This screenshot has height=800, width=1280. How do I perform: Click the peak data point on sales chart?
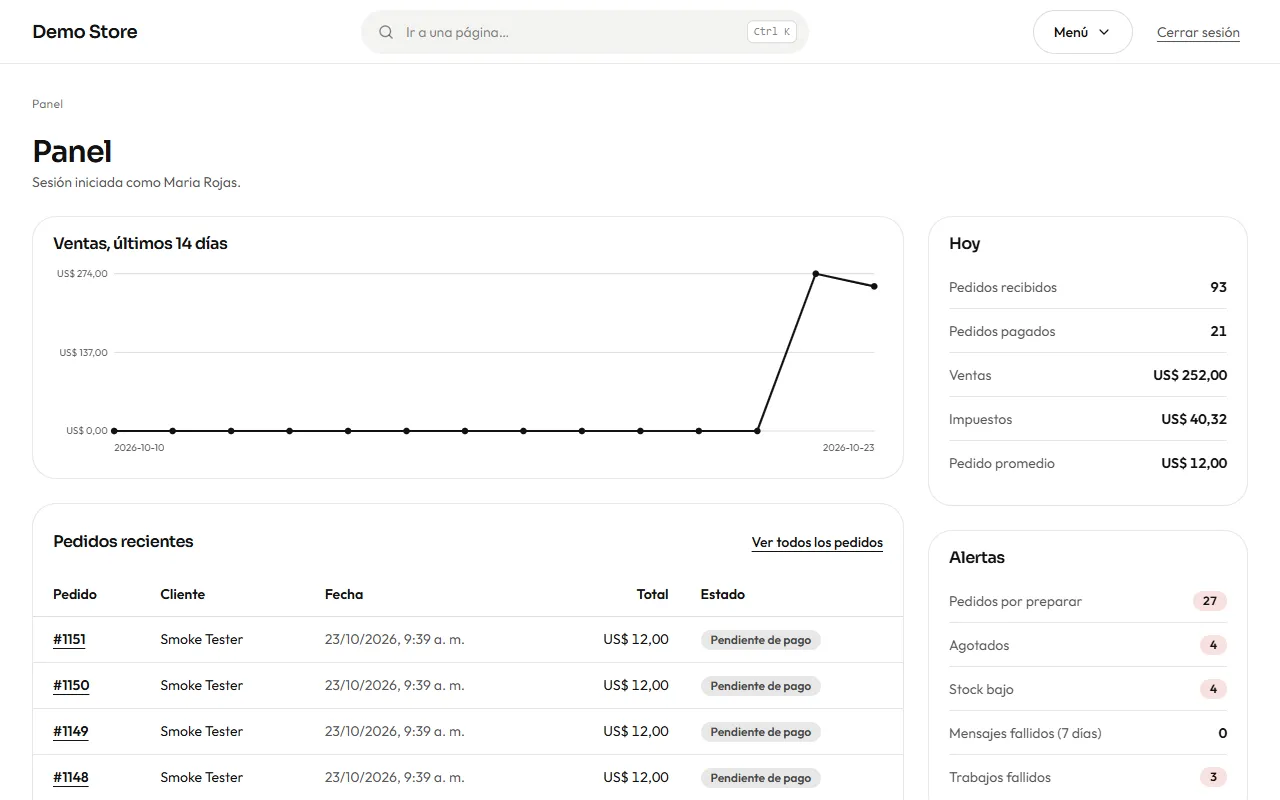[816, 273]
